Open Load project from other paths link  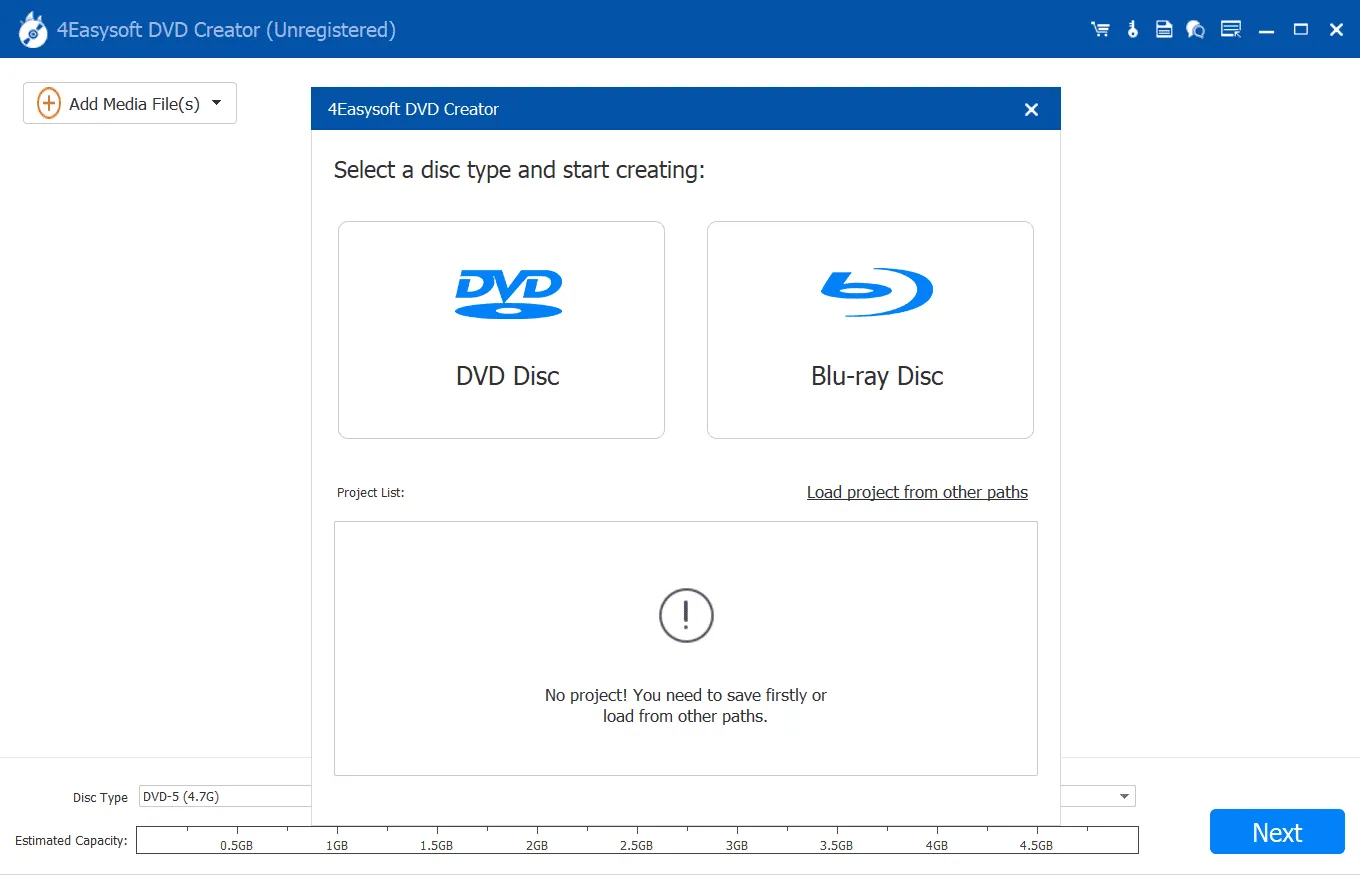917,492
